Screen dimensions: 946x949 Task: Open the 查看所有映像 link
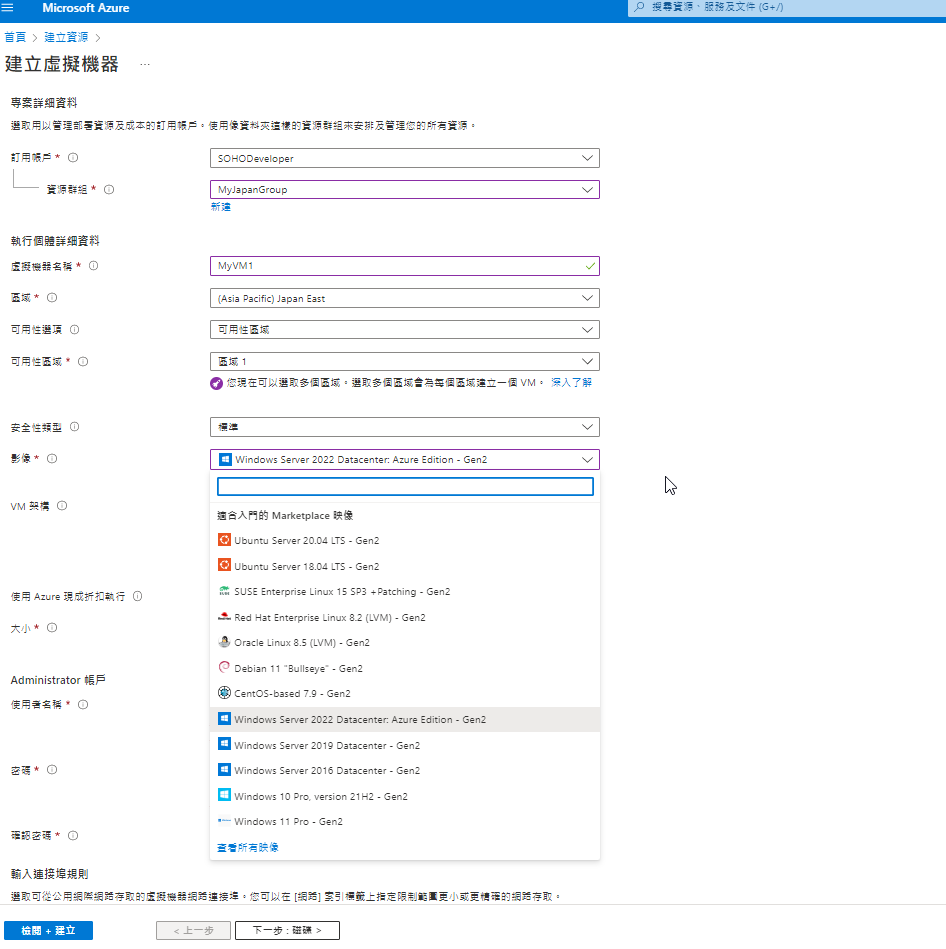coord(248,847)
